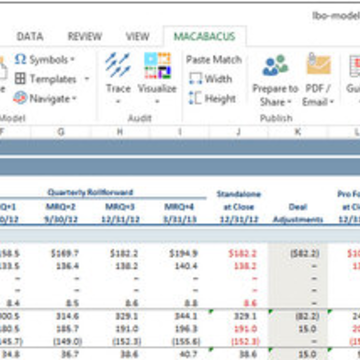Click the Prepare to Share people icon
Viewport: 360px width, 360px height.
275,66
